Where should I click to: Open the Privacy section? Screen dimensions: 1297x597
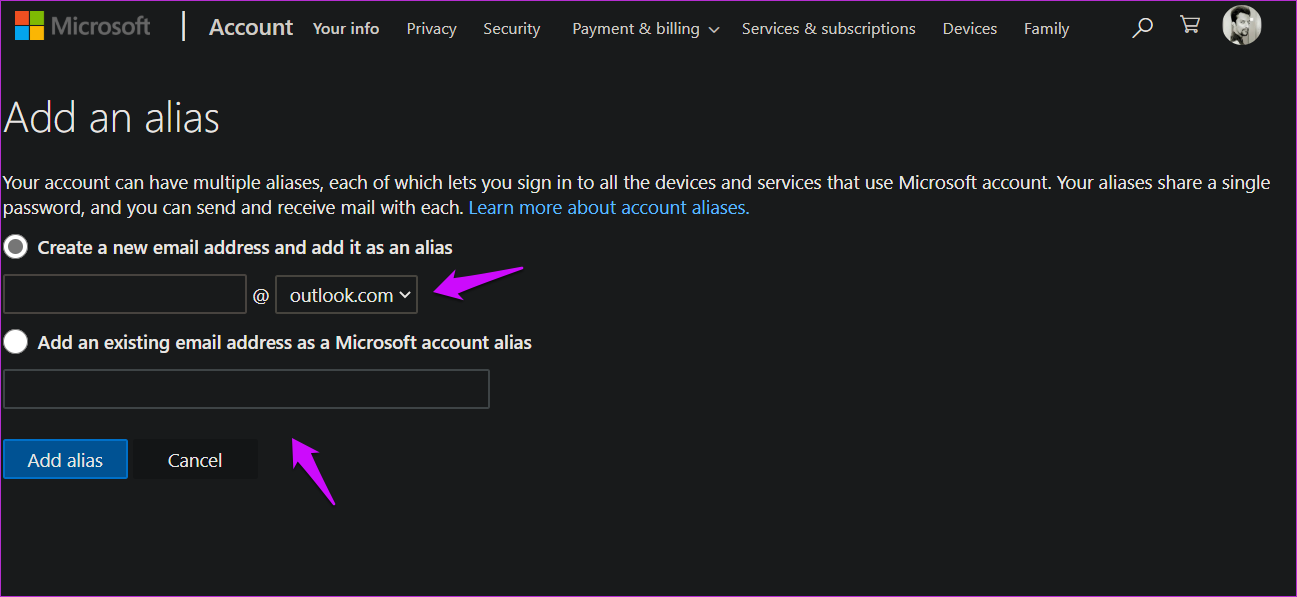(x=431, y=29)
